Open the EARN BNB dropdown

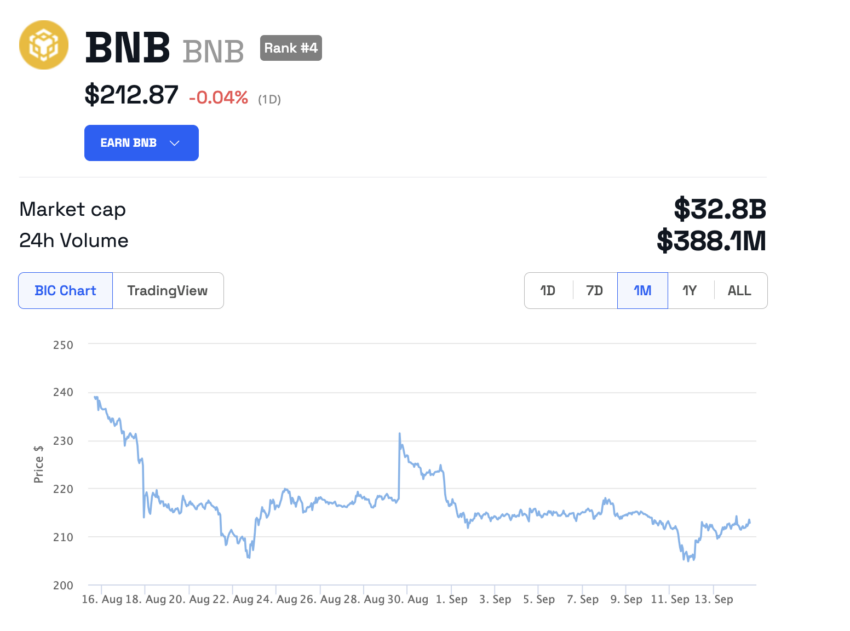[140, 142]
